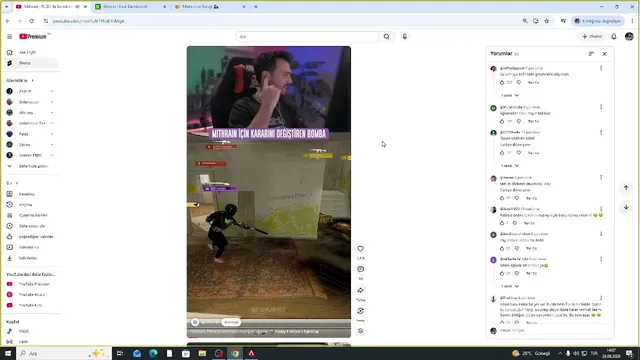Screen dimensions: 640x360
Task: Open Beğendiğim videolar in the sidebar
Action: (31, 236)
